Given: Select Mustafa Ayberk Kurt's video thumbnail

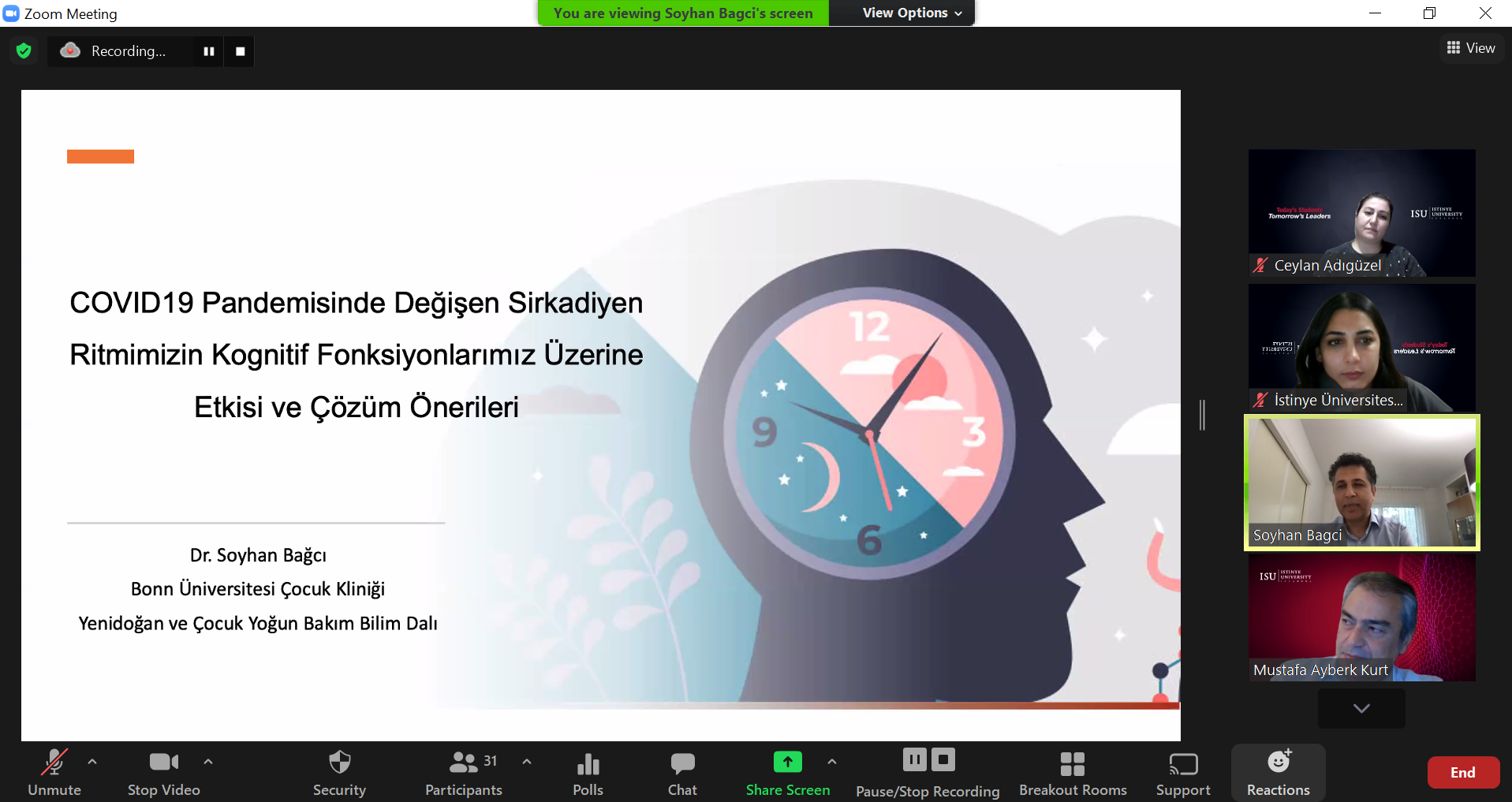Looking at the screenshot, I should (1361, 617).
